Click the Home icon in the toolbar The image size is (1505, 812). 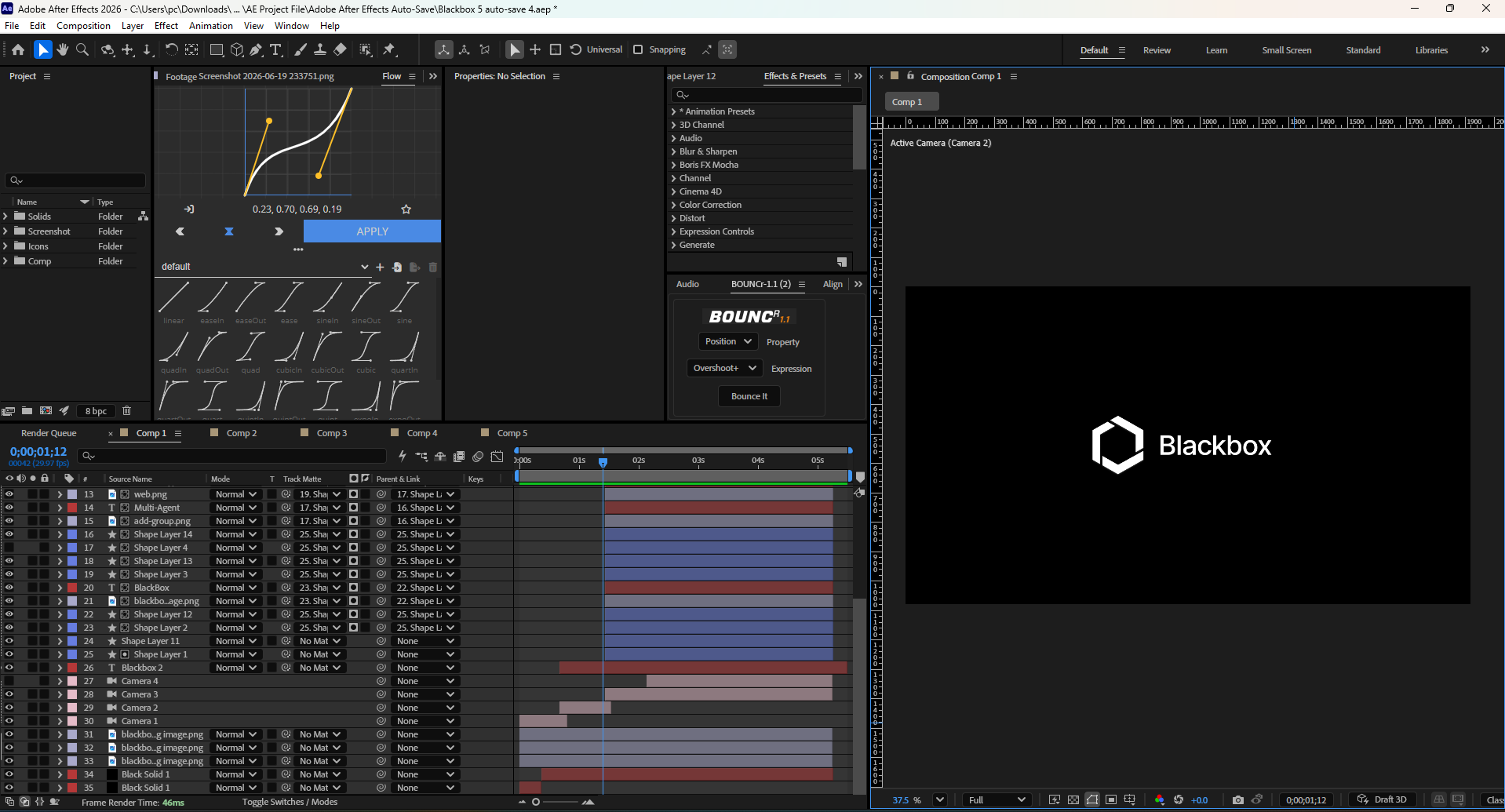point(18,49)
